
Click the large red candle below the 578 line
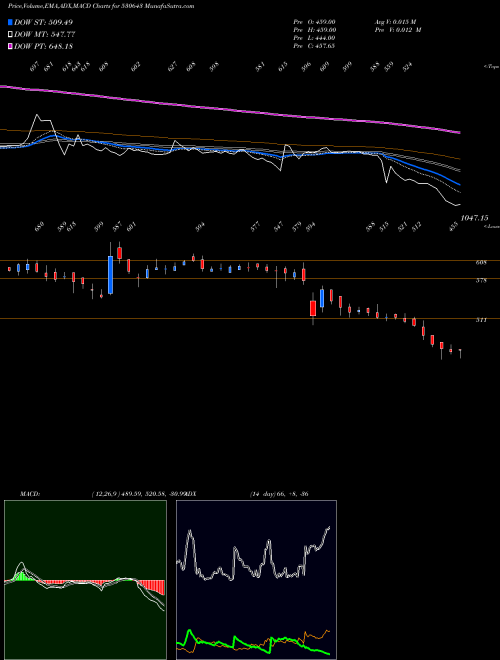[313, 308]
